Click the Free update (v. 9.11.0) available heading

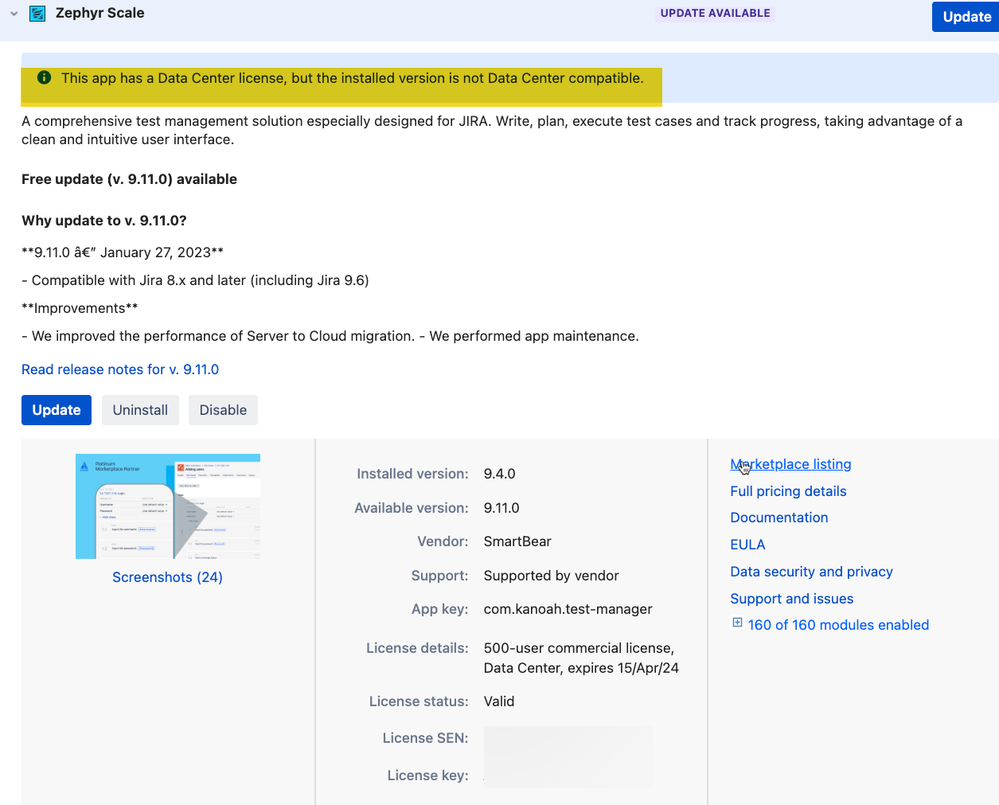pos(129,180)
